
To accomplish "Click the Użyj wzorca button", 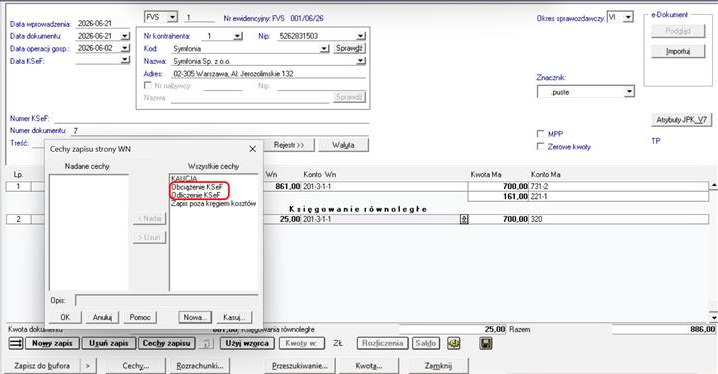I will tap(247, 343).
